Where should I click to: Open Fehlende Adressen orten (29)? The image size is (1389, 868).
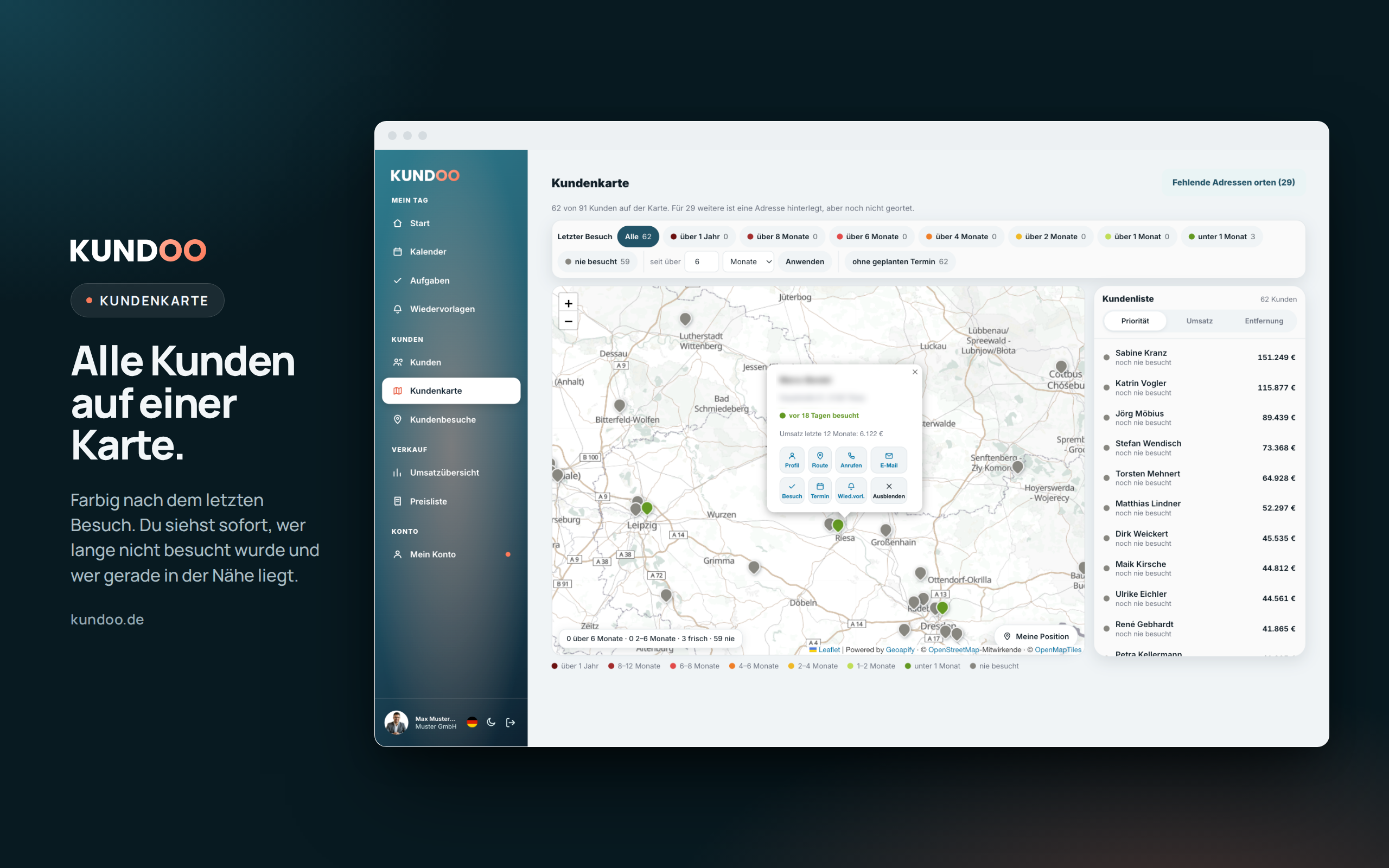pyautogui.click(x=1233, y=183)
